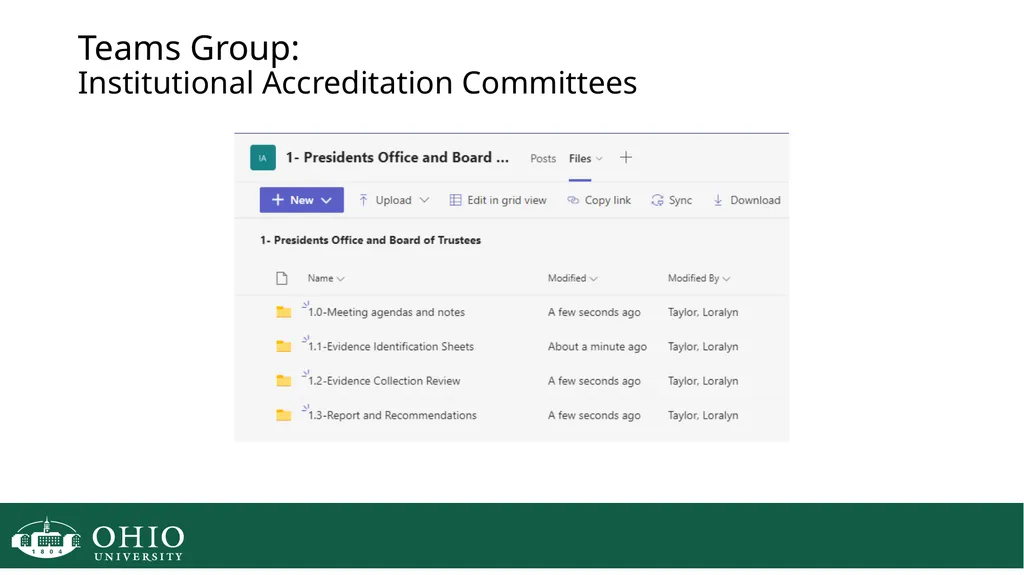The image size is (1024, 575).
Task: Add a new tab with plus icon
Action: 626,157
